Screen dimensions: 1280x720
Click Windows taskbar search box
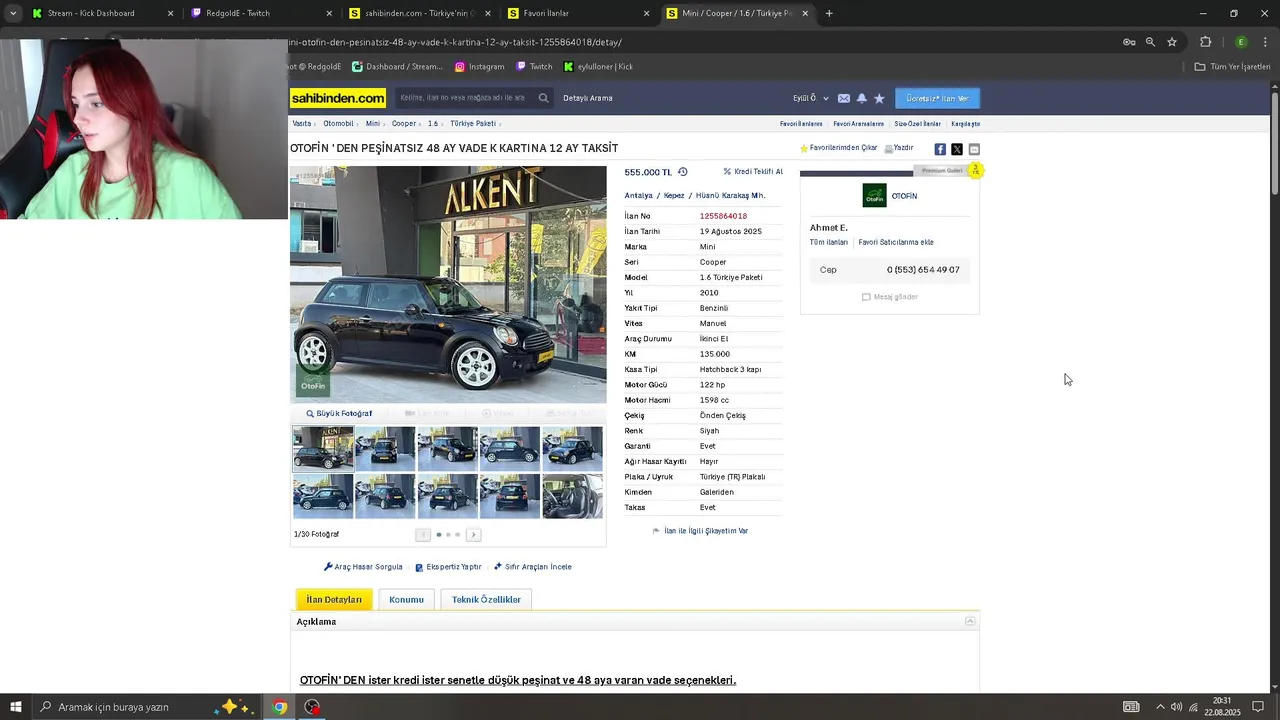tap(148, 707)
